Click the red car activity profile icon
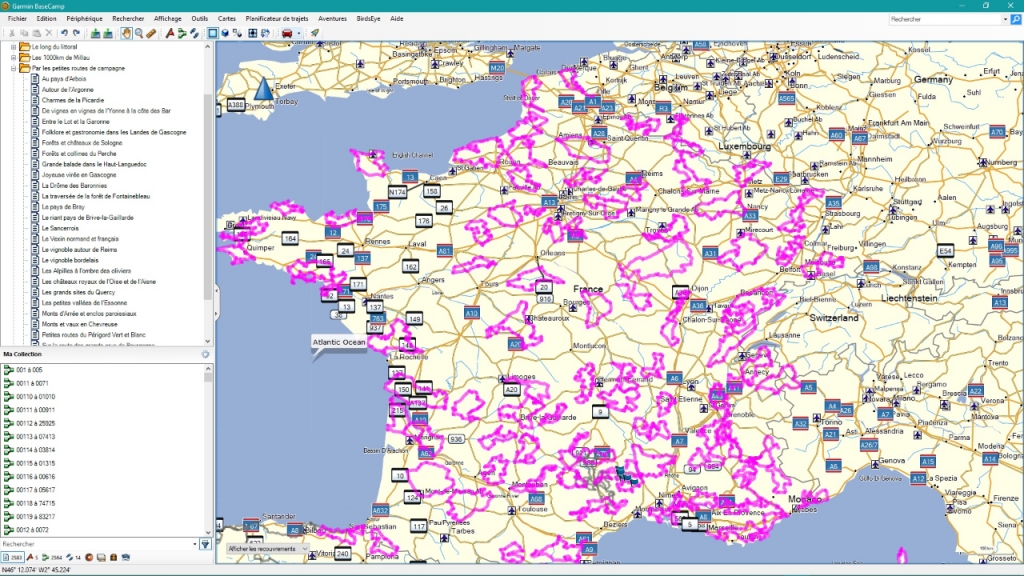Image resolution: width=1024 pixels, height=576 pixels. (287, 33)
